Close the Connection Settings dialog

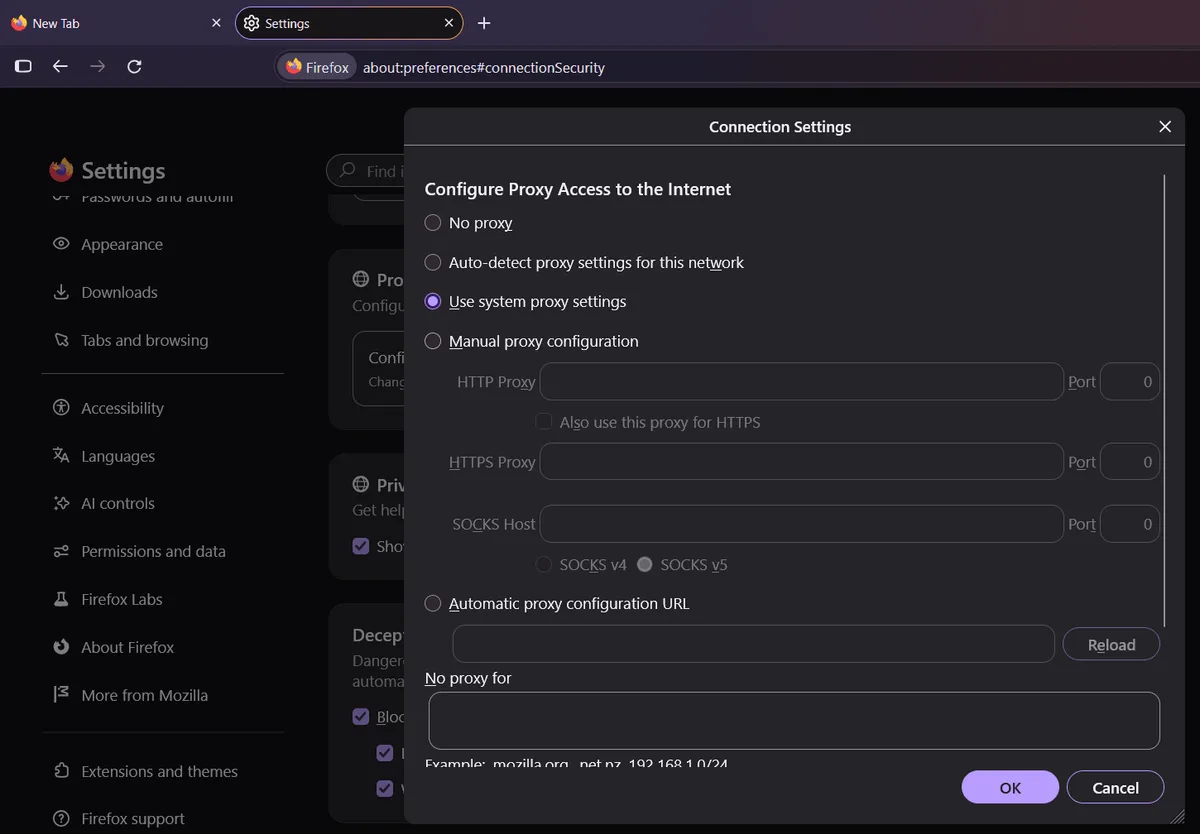point(1165,127)
